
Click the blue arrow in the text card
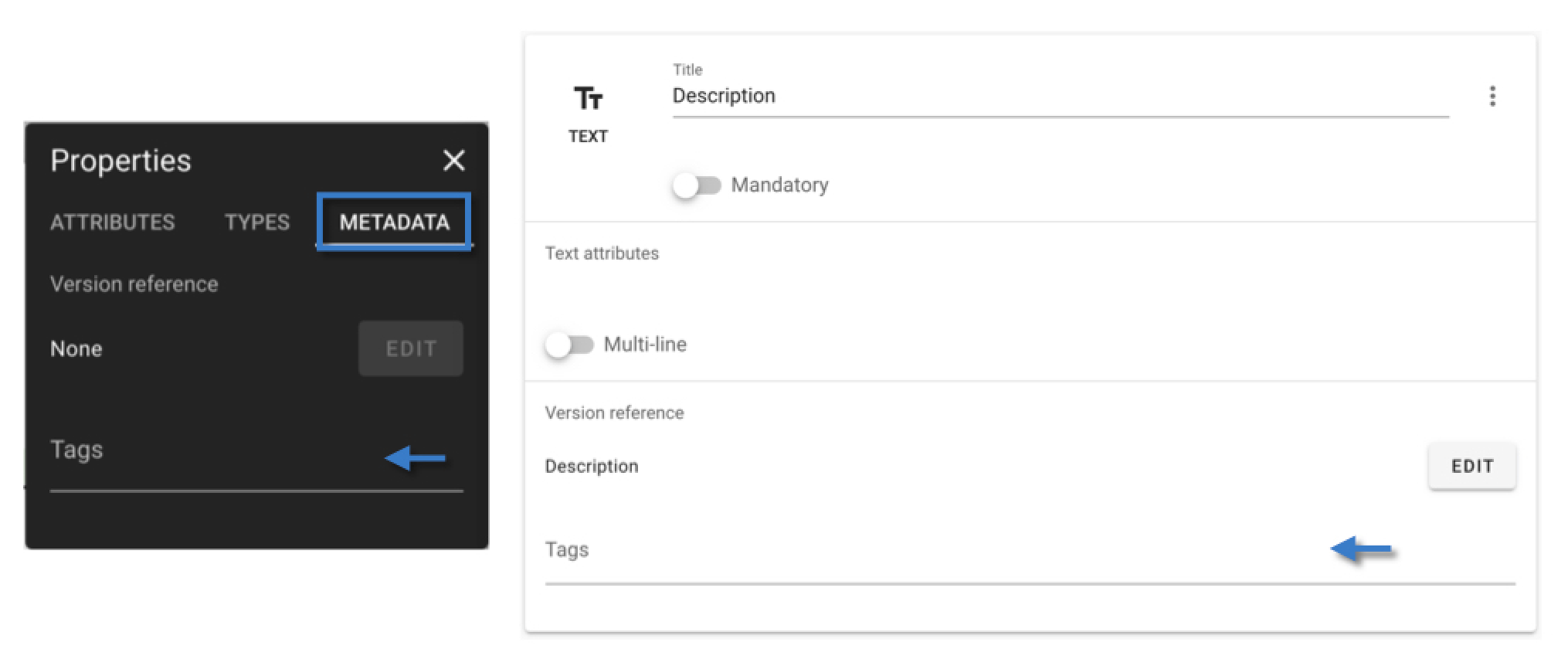[x=1361, y=550]
